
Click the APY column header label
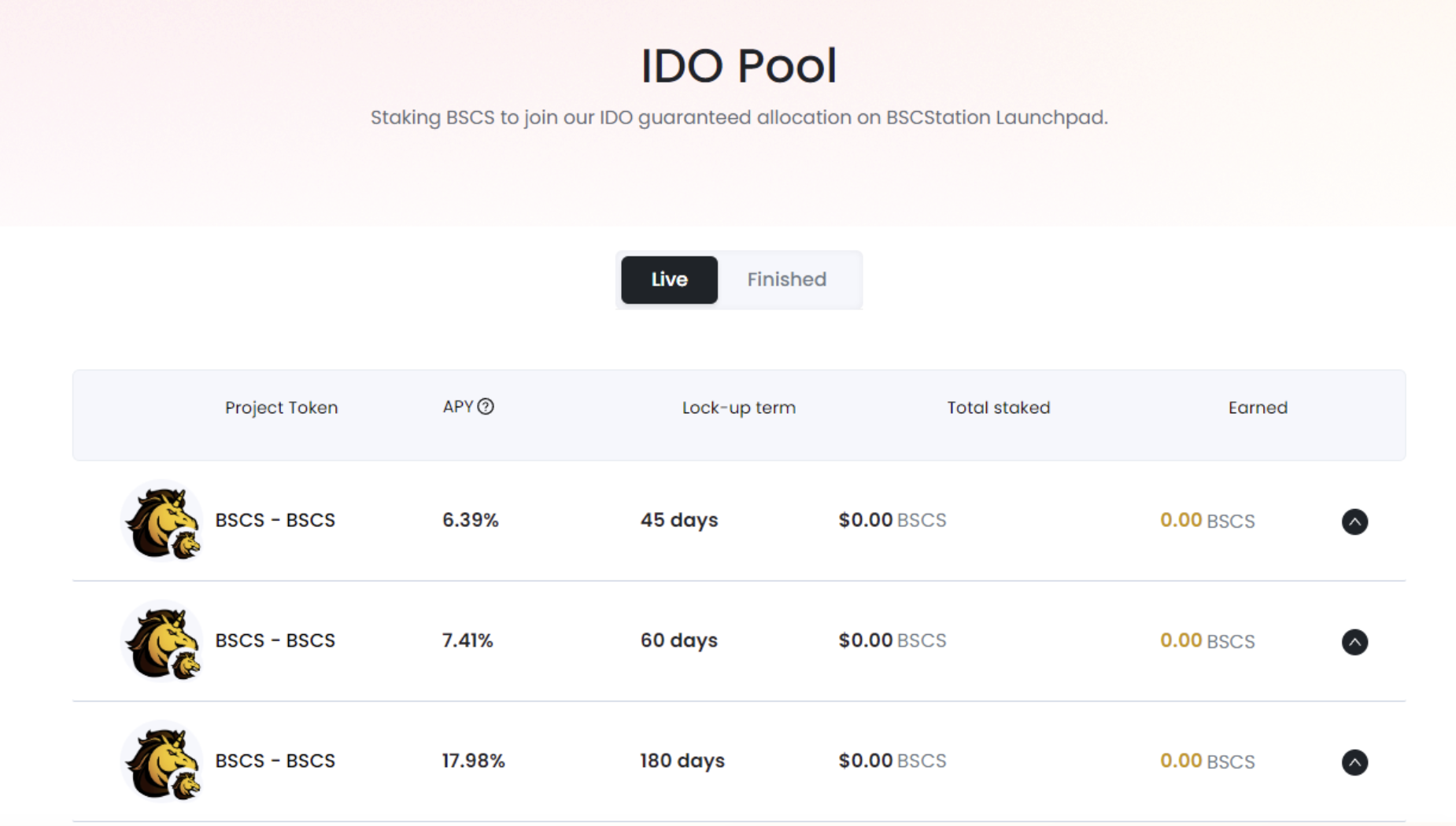[458, 407]
